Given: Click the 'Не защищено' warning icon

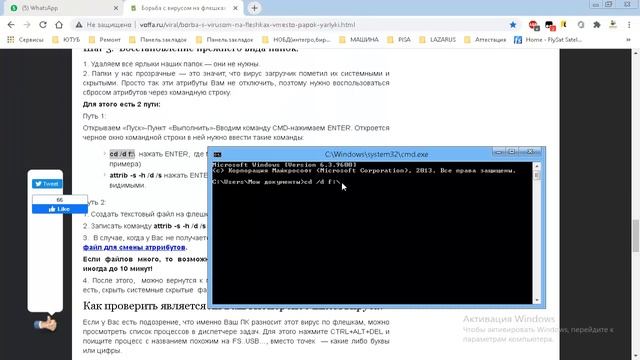Looking at the screenshot, I should 79,25.
